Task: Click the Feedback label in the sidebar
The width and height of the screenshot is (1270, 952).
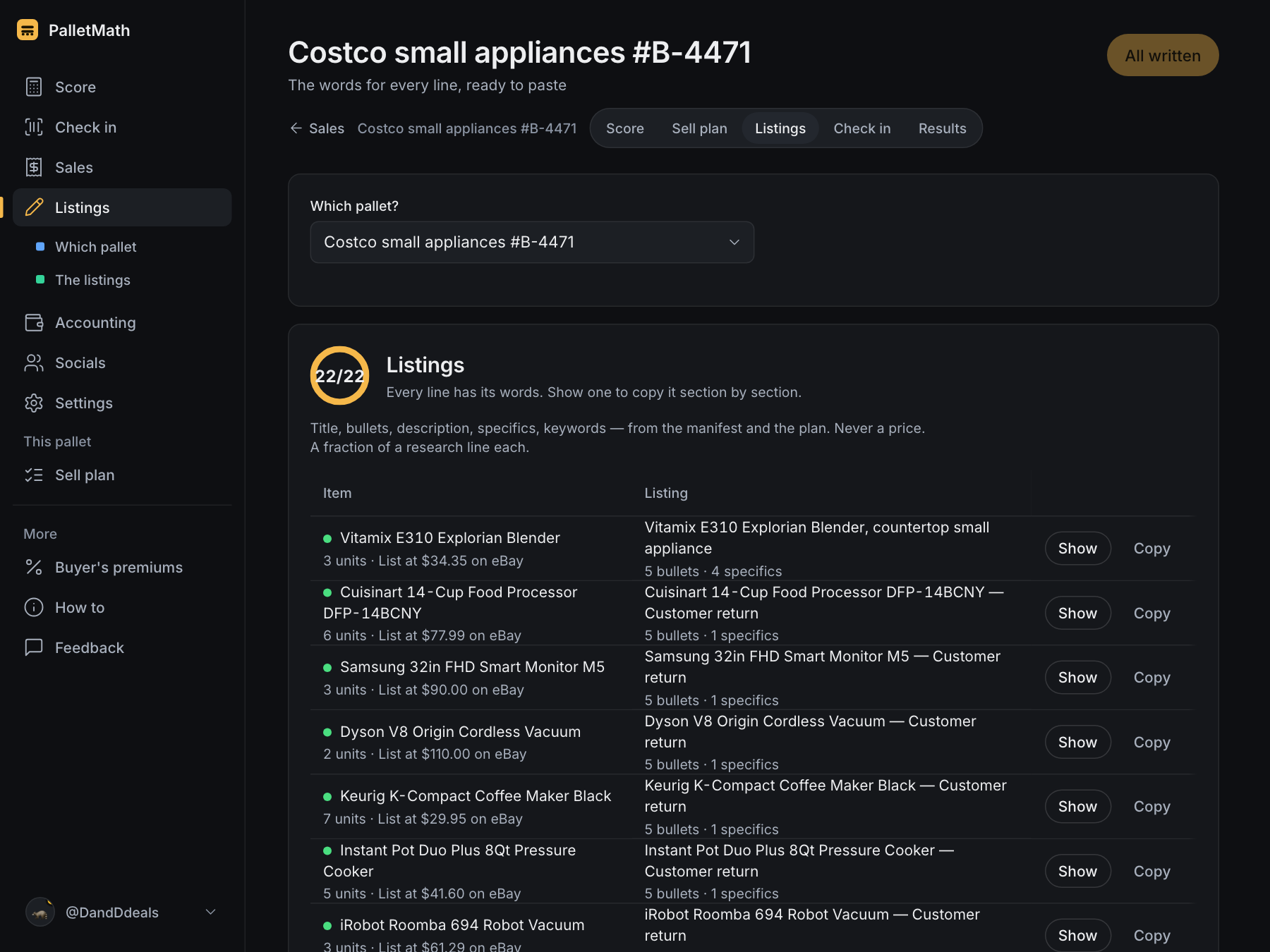Action: [90, 647]
